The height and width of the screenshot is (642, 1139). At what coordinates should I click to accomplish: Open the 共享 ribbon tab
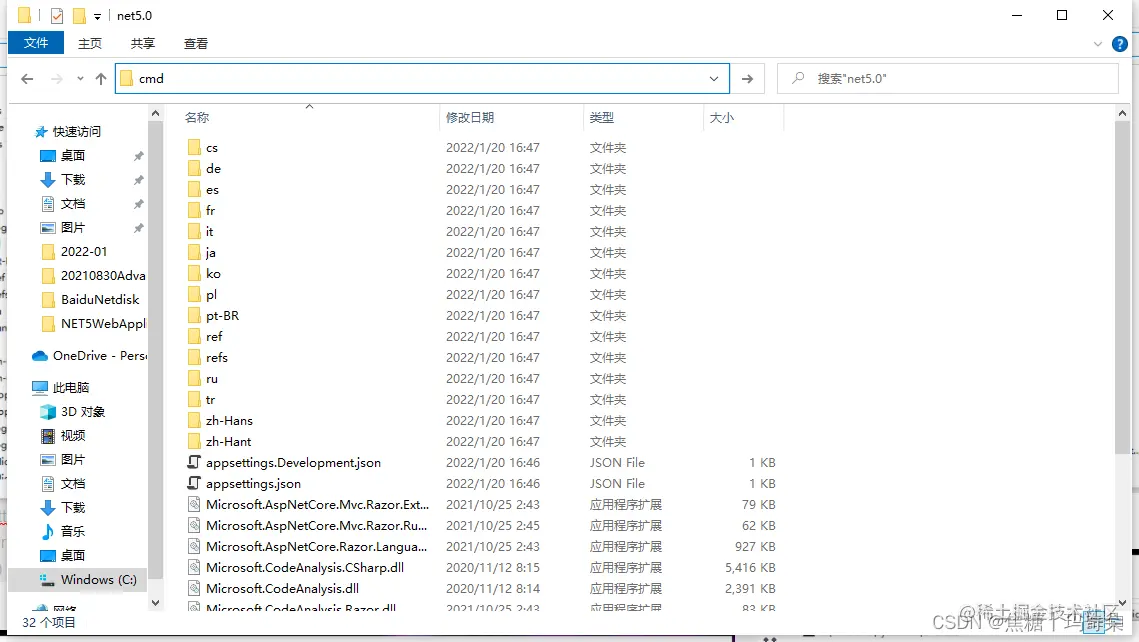(x=143, y=44)
